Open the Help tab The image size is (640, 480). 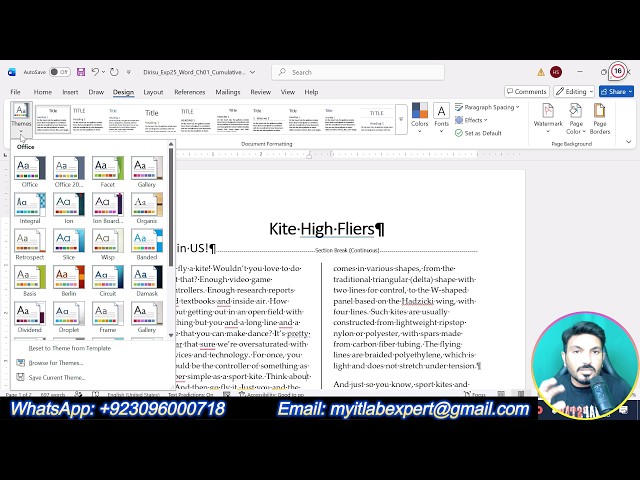click(x=311, y=92)
